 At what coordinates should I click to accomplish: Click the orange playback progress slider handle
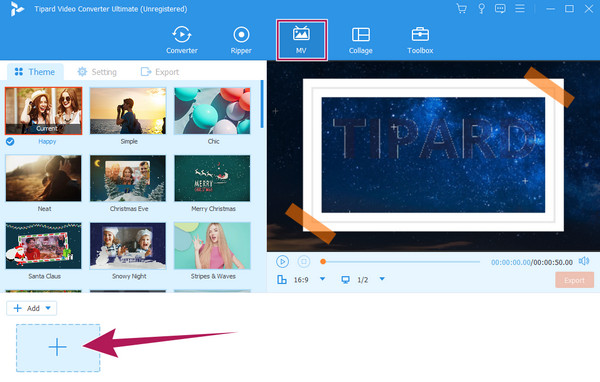pos(323,261)
